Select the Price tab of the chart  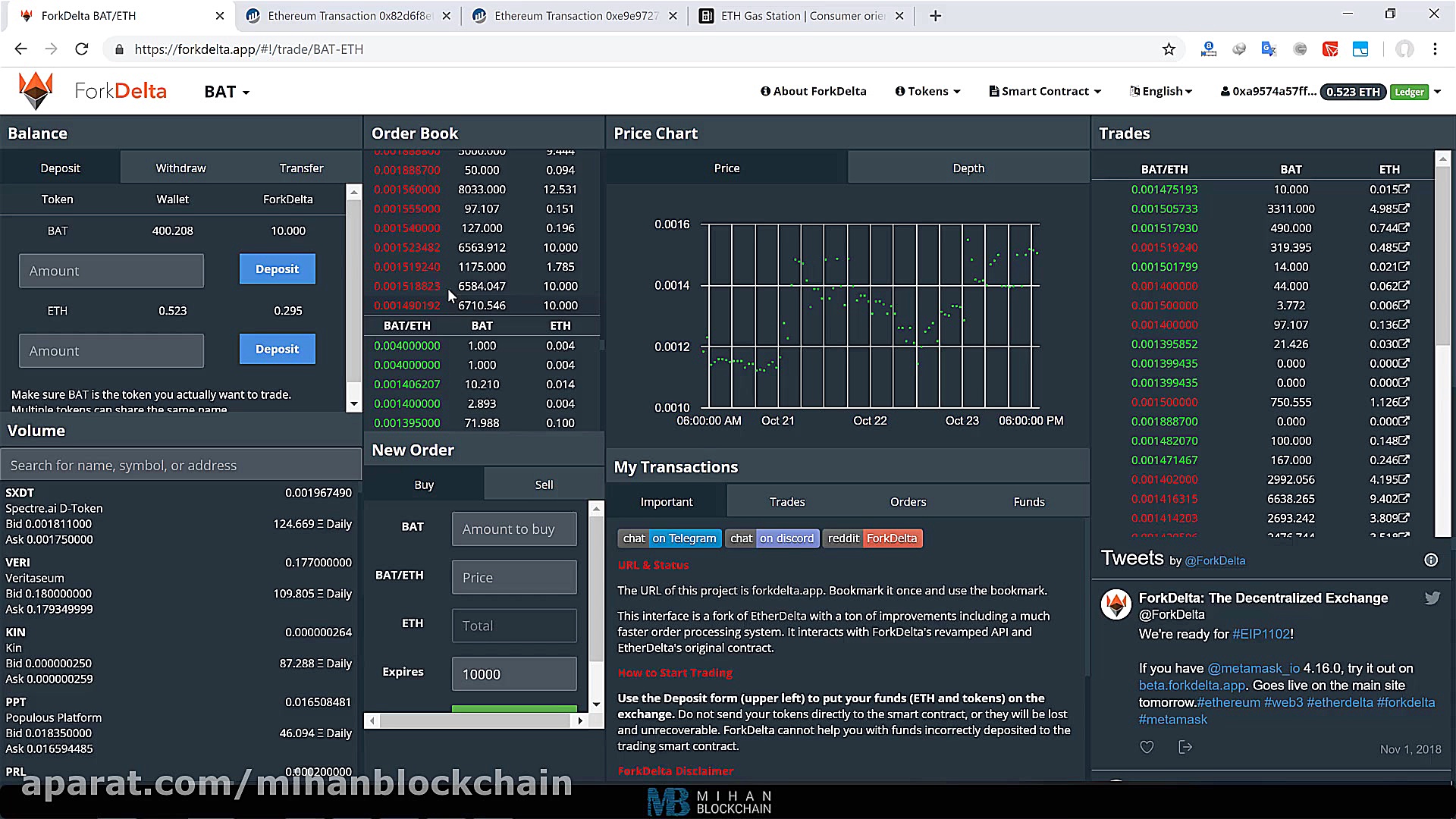click(x=726, y=168)
